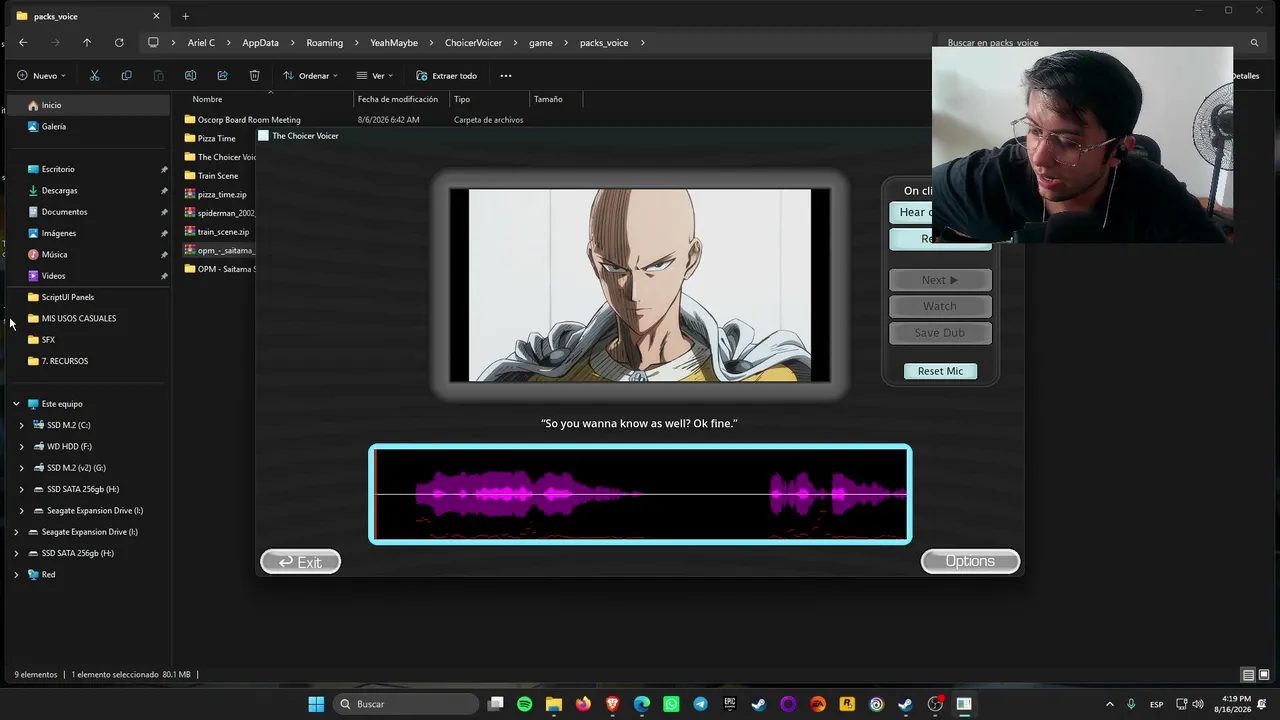
Task: Show hidden system tray icons
Action: 1109,704
